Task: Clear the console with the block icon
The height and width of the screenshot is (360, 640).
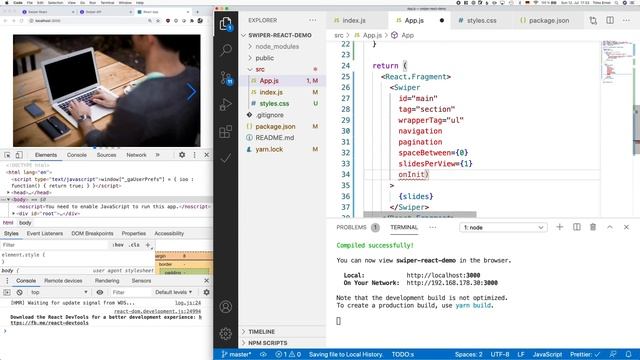Action: point(19,292)
